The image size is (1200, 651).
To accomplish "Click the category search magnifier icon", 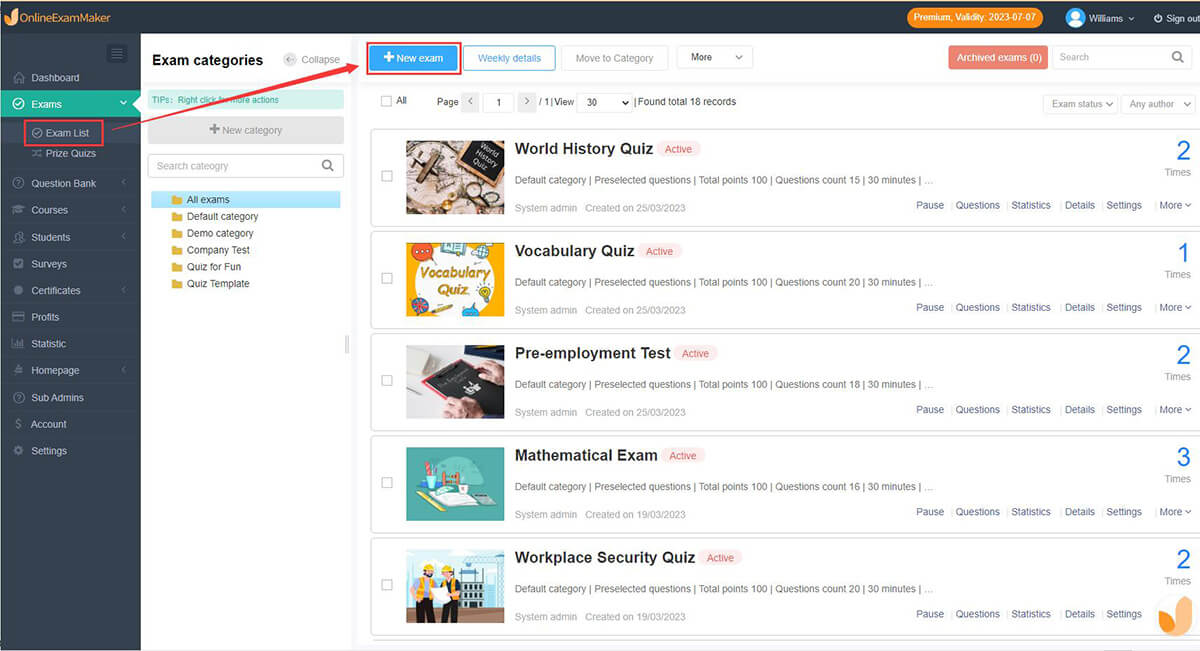I will pyautogui.click(x=328, y=166).
